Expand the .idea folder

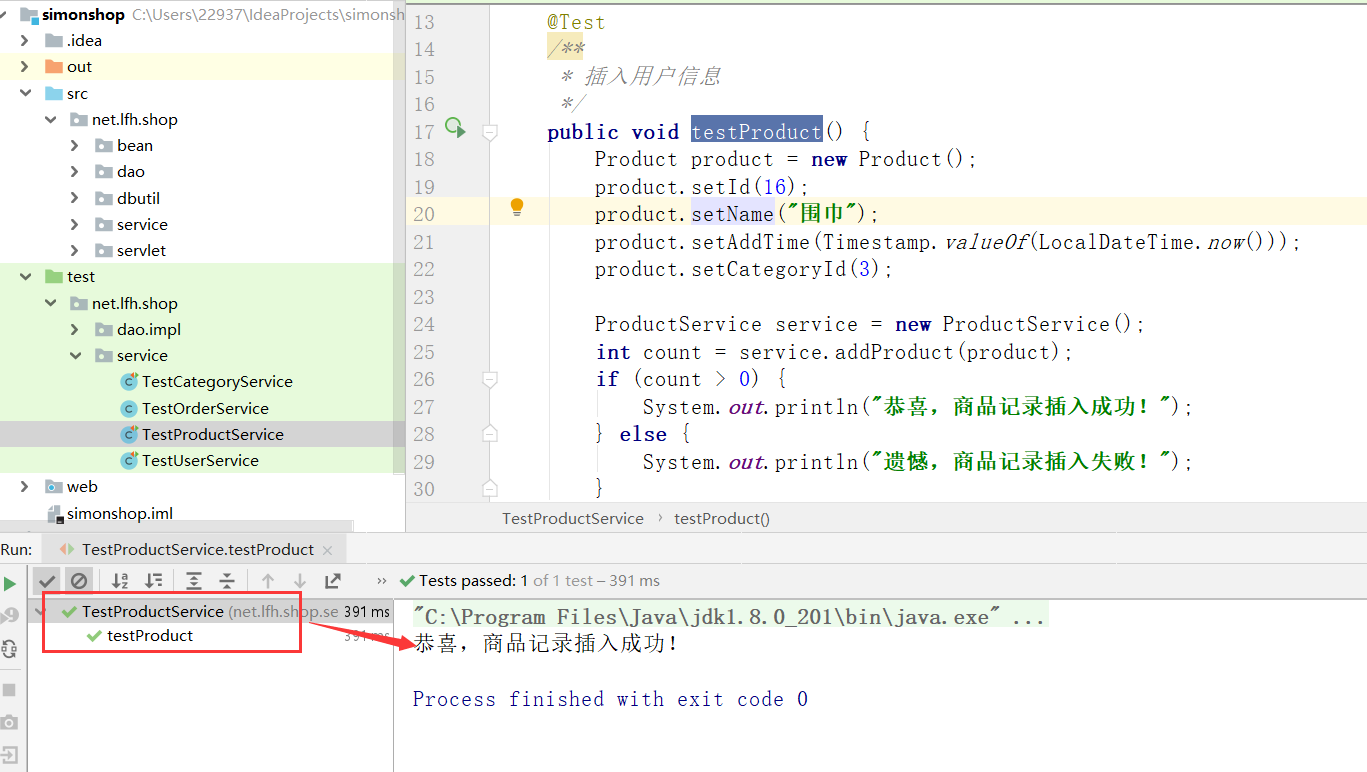pyautogui.click(x=25, y=41)
